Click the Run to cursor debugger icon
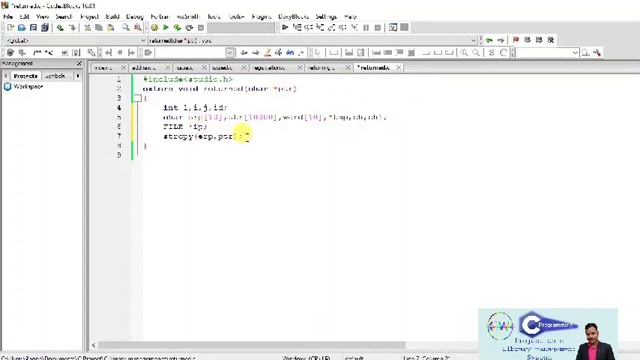 pyautogui.click(x=297, y=27)
